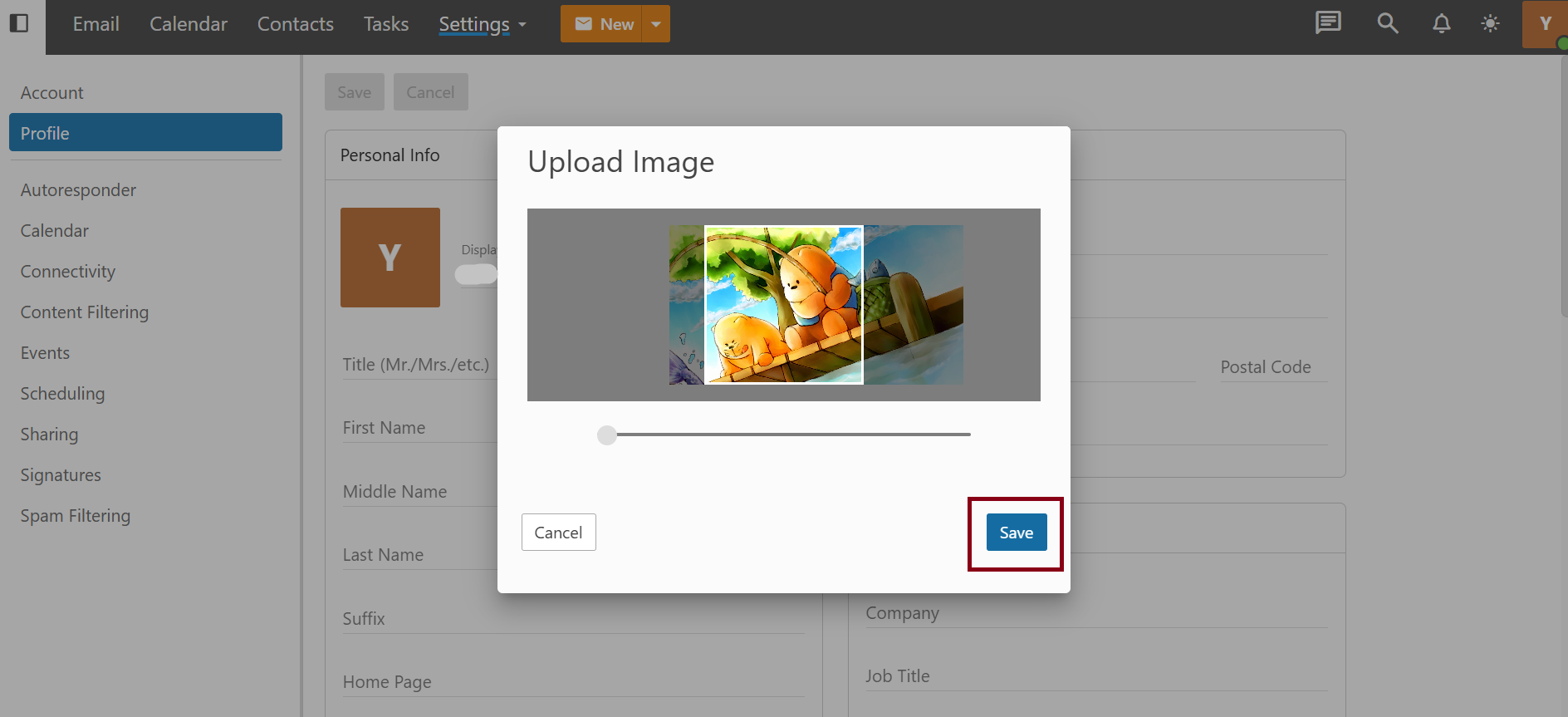Click the Cancel button above Personal Info
This screenshot has height=717, width=1568.
[430, 92]
